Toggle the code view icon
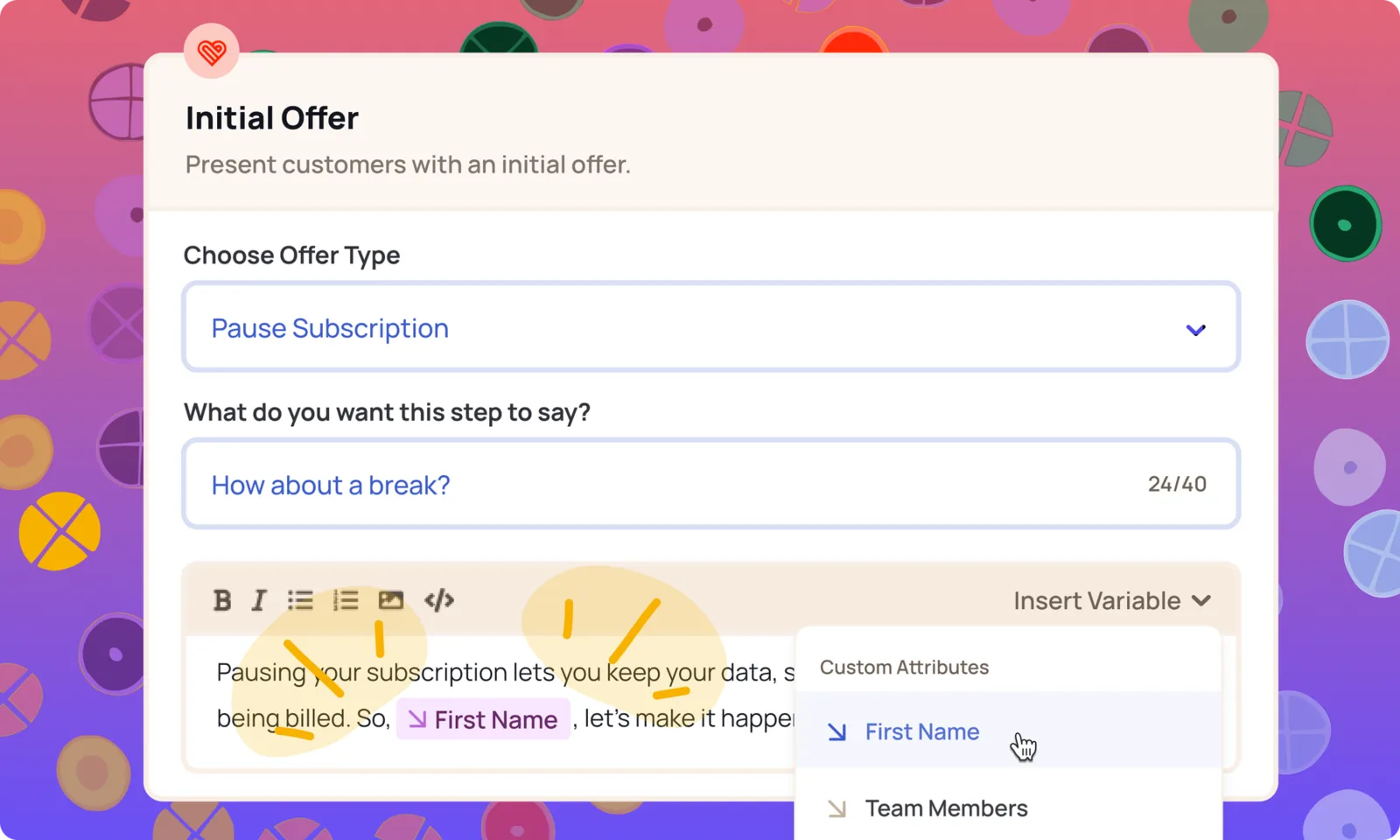Viewport: 1400px width, 840px height. coord(439,600)
